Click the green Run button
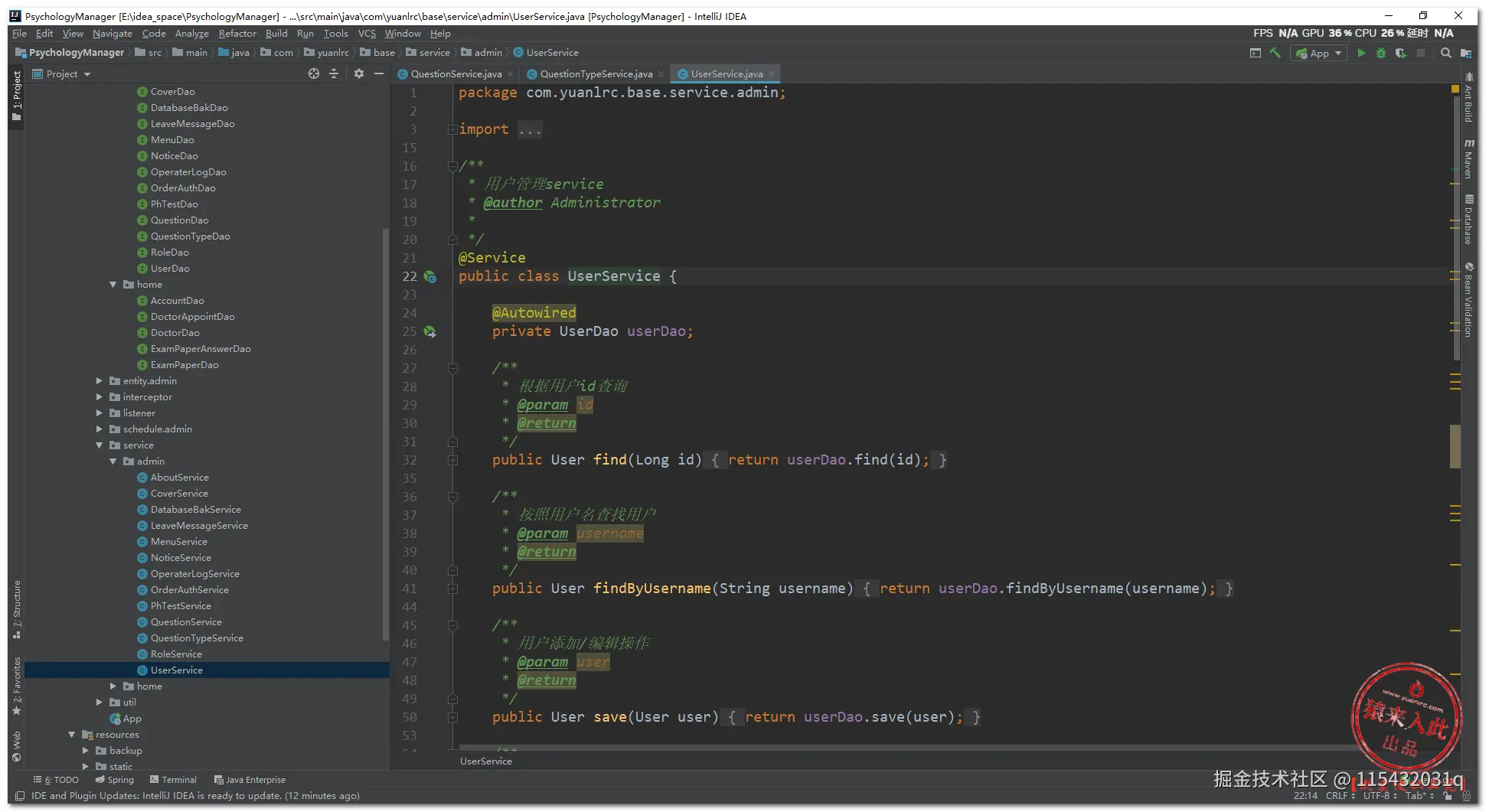Screen dimensions: 1486x812 pyautogui.click(x=1360, y=53)
